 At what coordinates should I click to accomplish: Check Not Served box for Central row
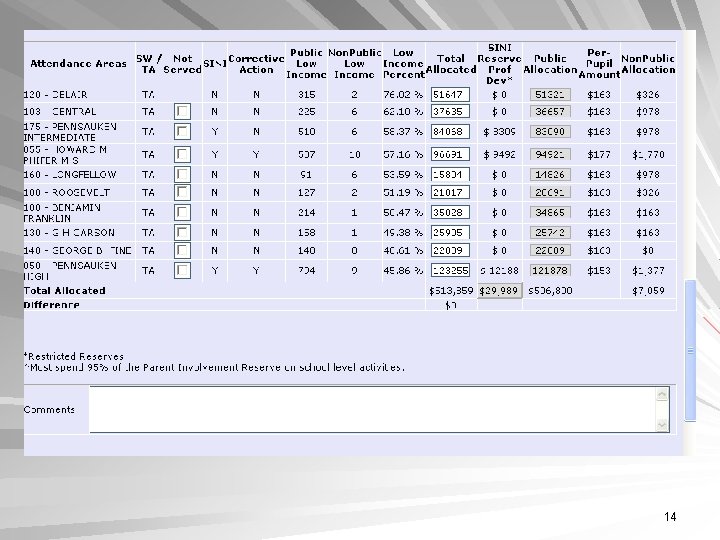click(182, 112)
